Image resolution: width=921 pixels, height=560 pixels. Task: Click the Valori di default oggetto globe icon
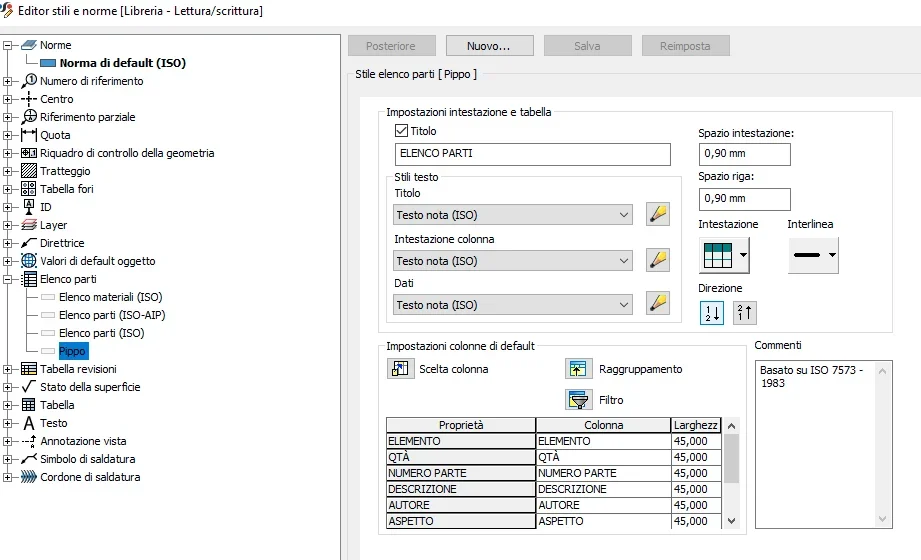point(29,261)
